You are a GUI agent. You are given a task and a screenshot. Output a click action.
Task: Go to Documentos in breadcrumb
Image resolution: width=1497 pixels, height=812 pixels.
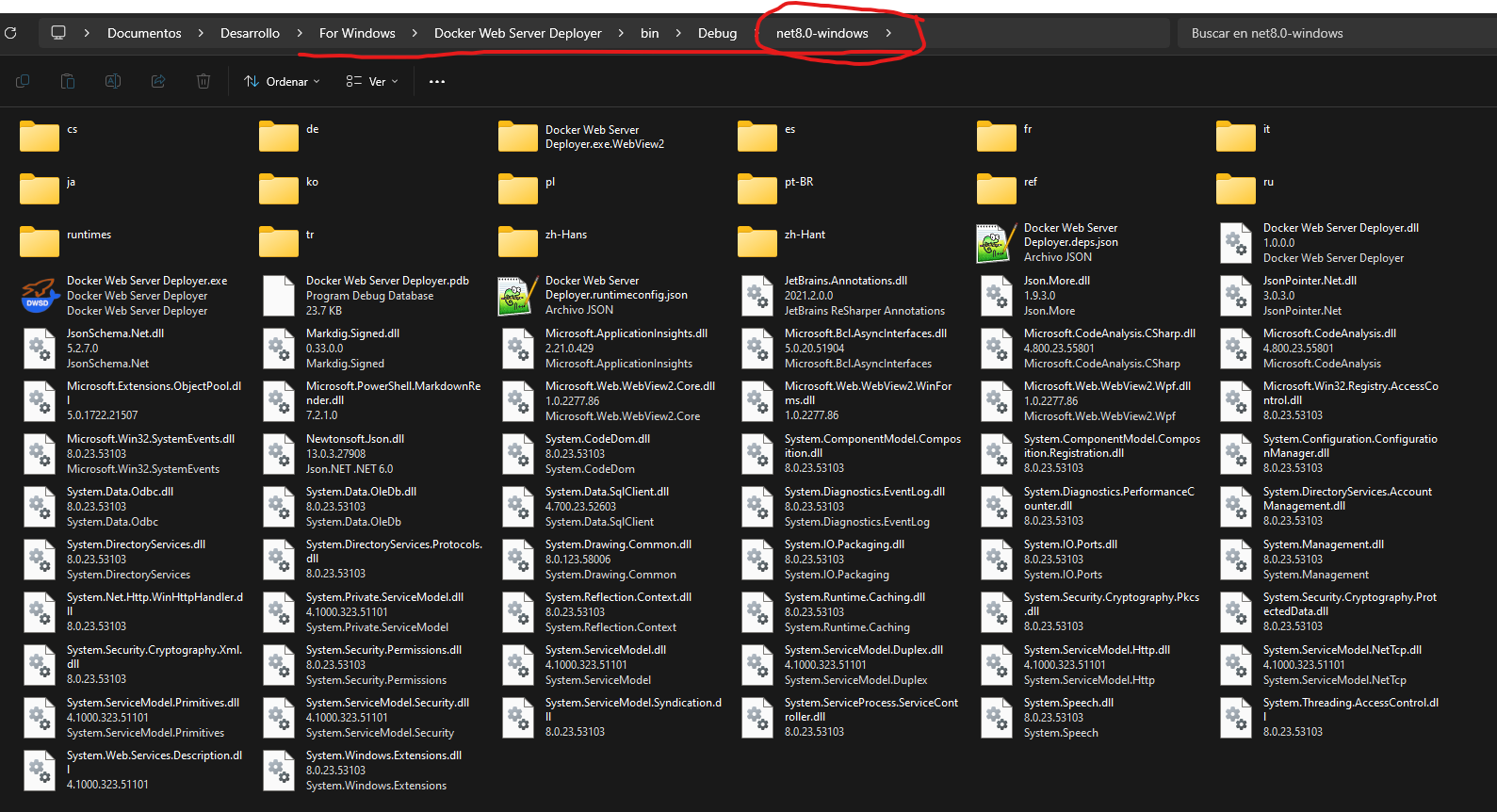pos(144,33)
